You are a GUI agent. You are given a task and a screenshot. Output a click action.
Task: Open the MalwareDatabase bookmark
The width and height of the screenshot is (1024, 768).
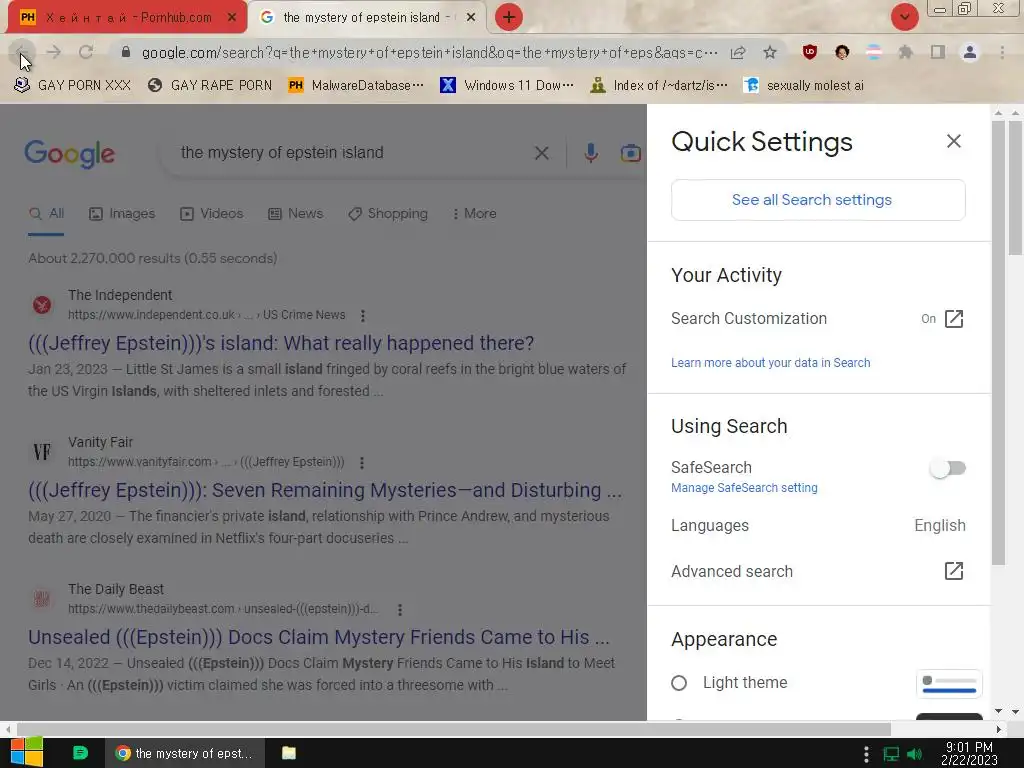click(x=357, y=86)
